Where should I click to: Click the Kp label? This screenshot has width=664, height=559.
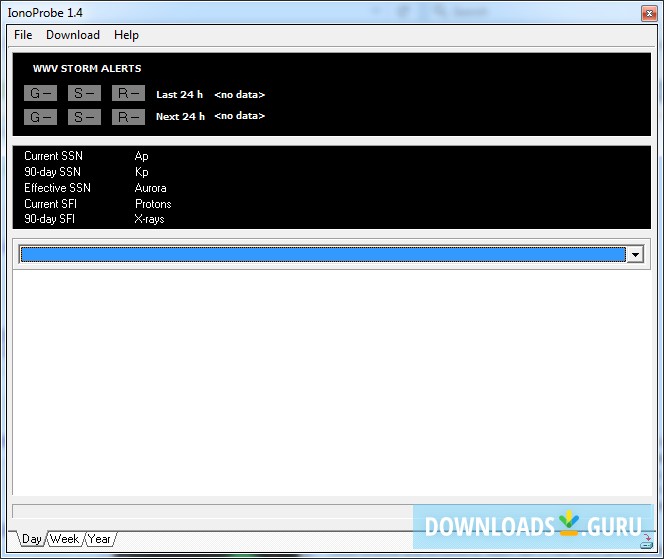click(141, 172)
